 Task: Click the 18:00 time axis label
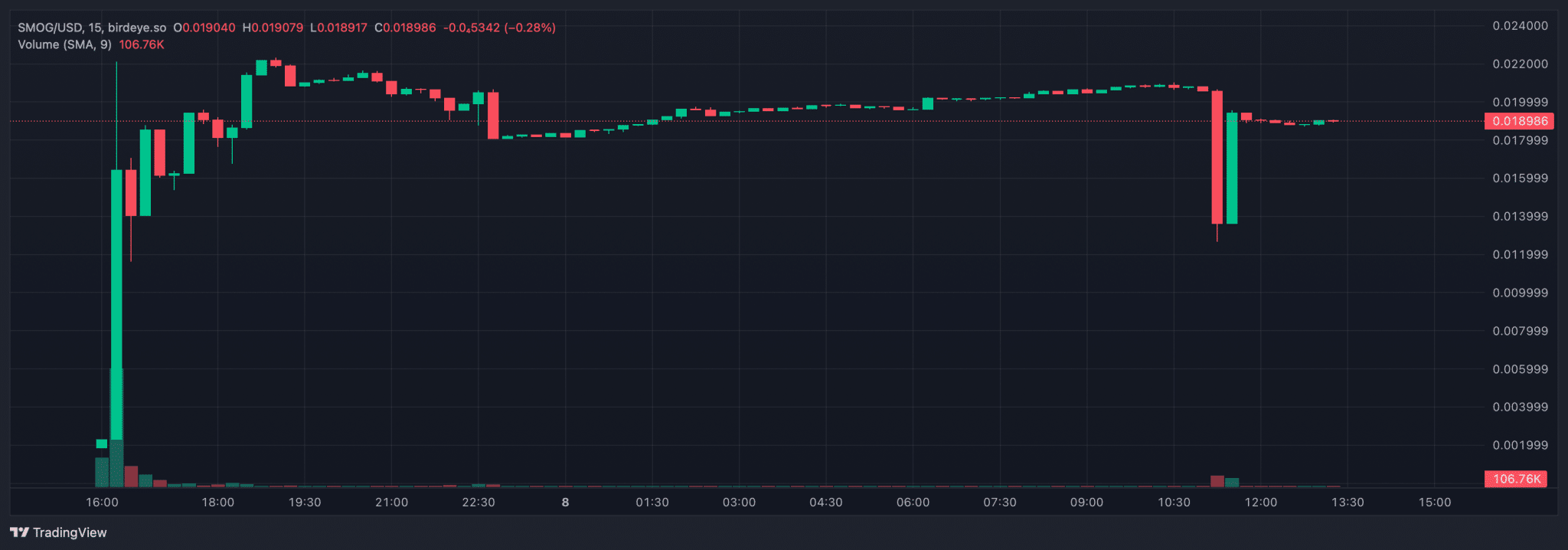217,503
